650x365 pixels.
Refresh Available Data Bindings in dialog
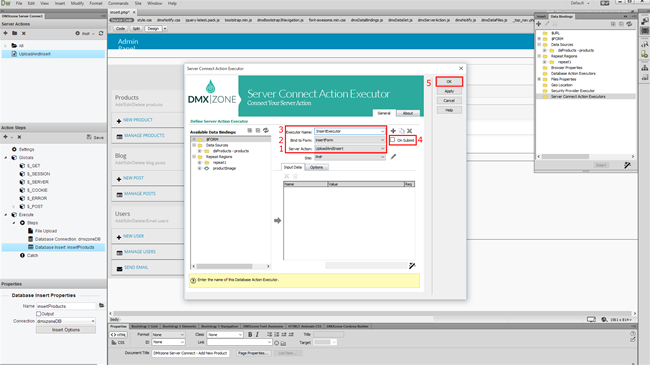[266, 131]
